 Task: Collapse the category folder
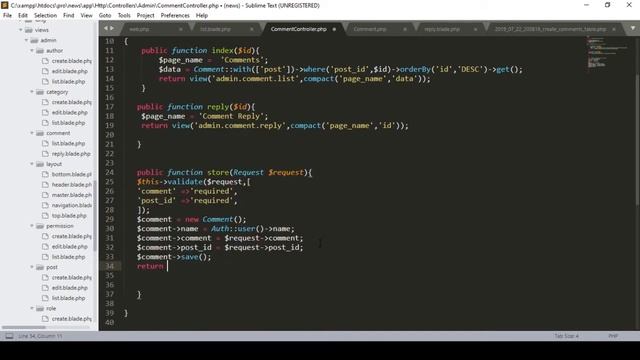(x=32, y=92)
